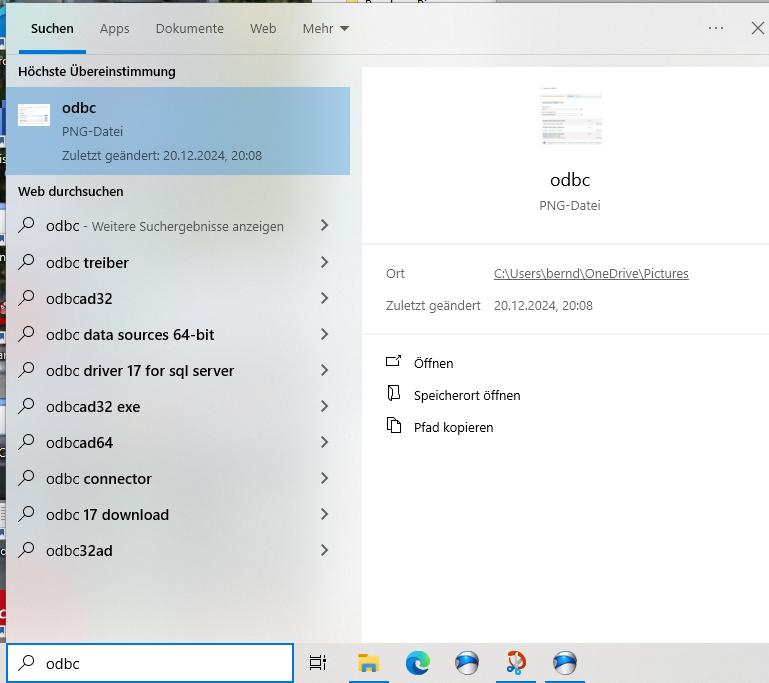The image size is (769, 683).
Task: Click search icon beside 'odbc connector'
Action: [x=26, y=478]
